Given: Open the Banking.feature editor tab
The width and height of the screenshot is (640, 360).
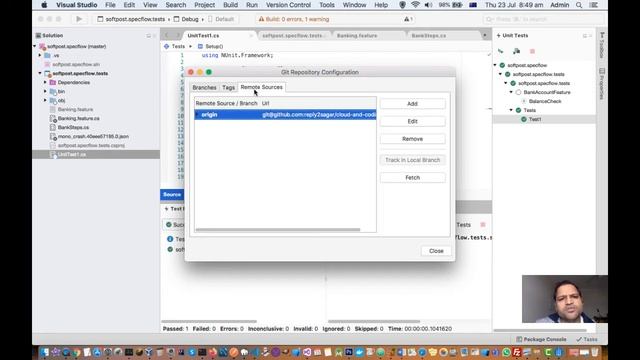Looking at the screenshot, I should [357, 36].
